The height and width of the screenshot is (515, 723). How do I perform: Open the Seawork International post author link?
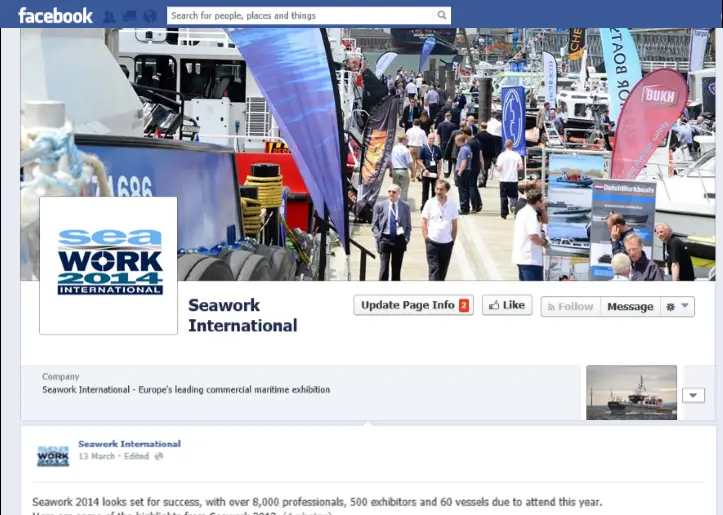click(x=130, y=444)
